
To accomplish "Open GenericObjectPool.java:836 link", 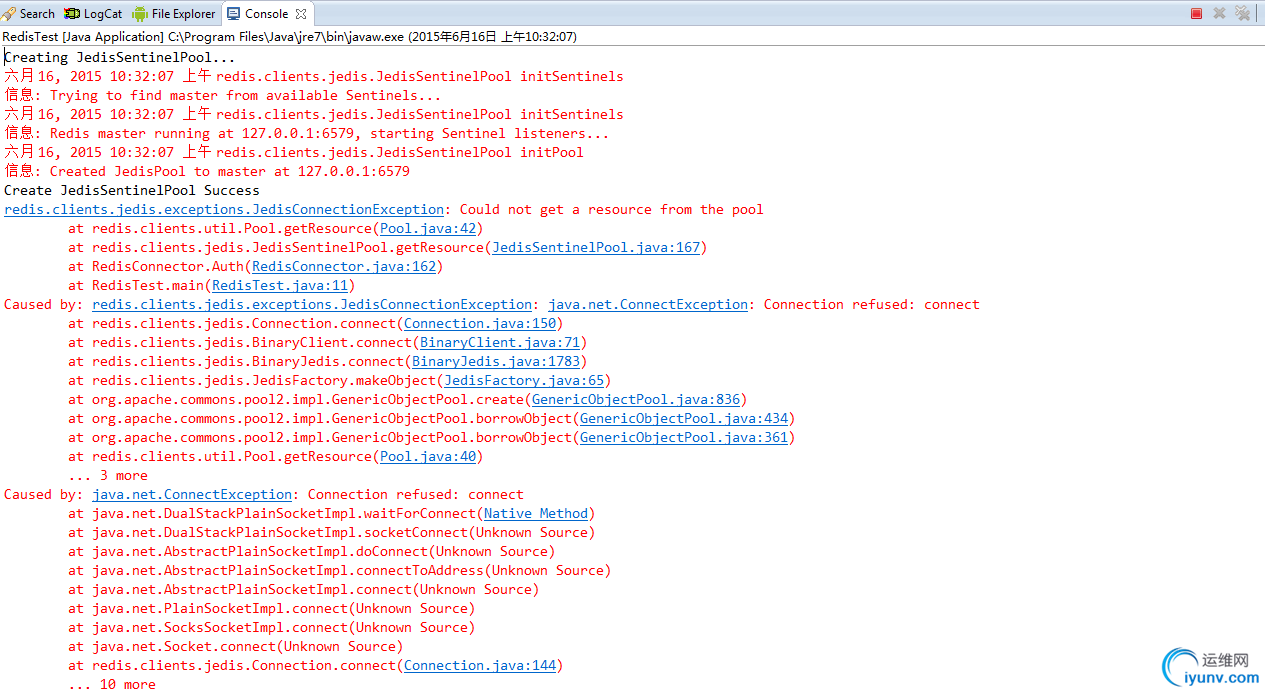I will point(636,399).
